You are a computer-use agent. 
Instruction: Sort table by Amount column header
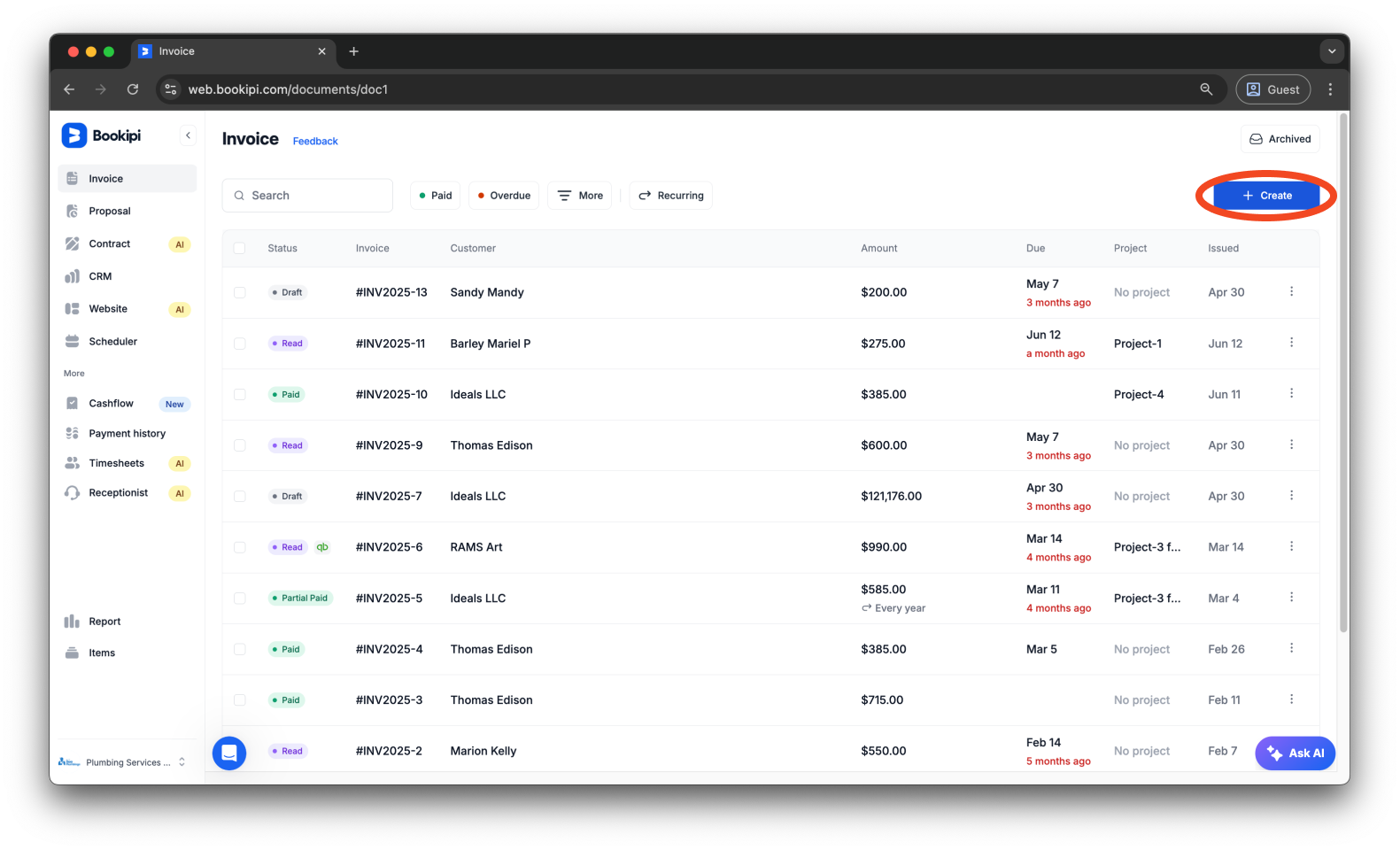point(878,249)
